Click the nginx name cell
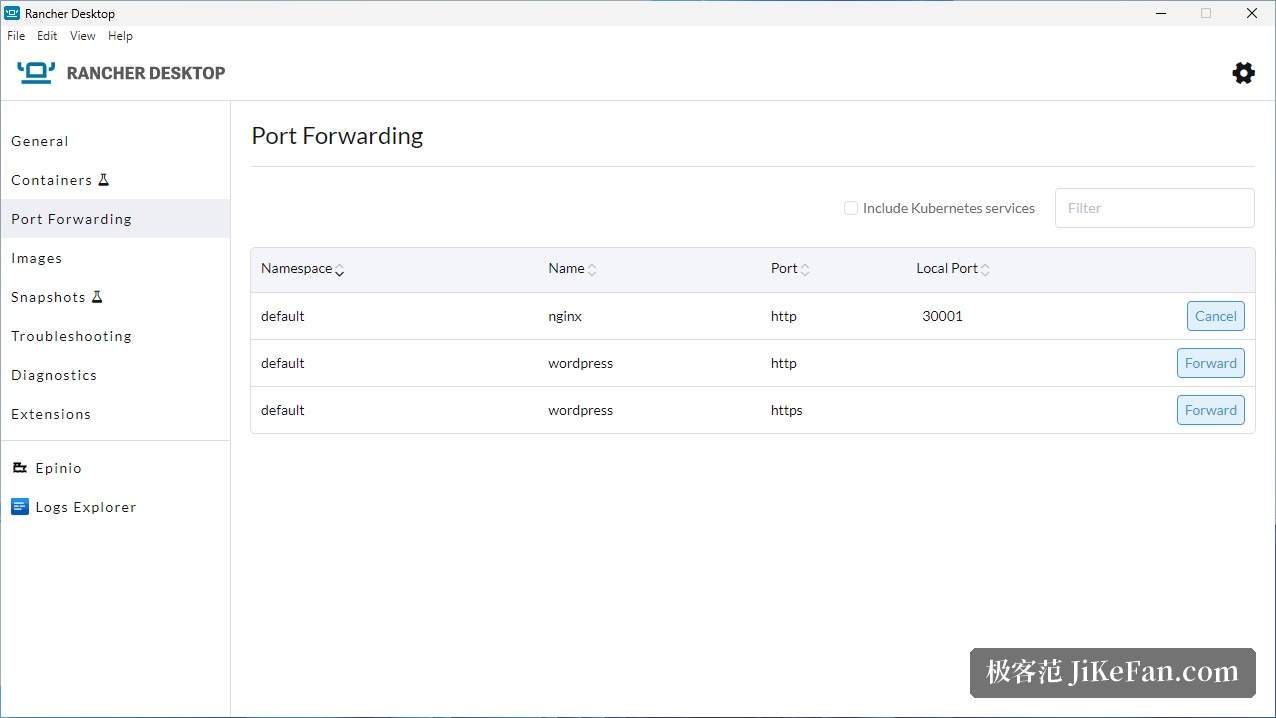The height and width of the screenshot is (718, 1276). tap(565, 316)
